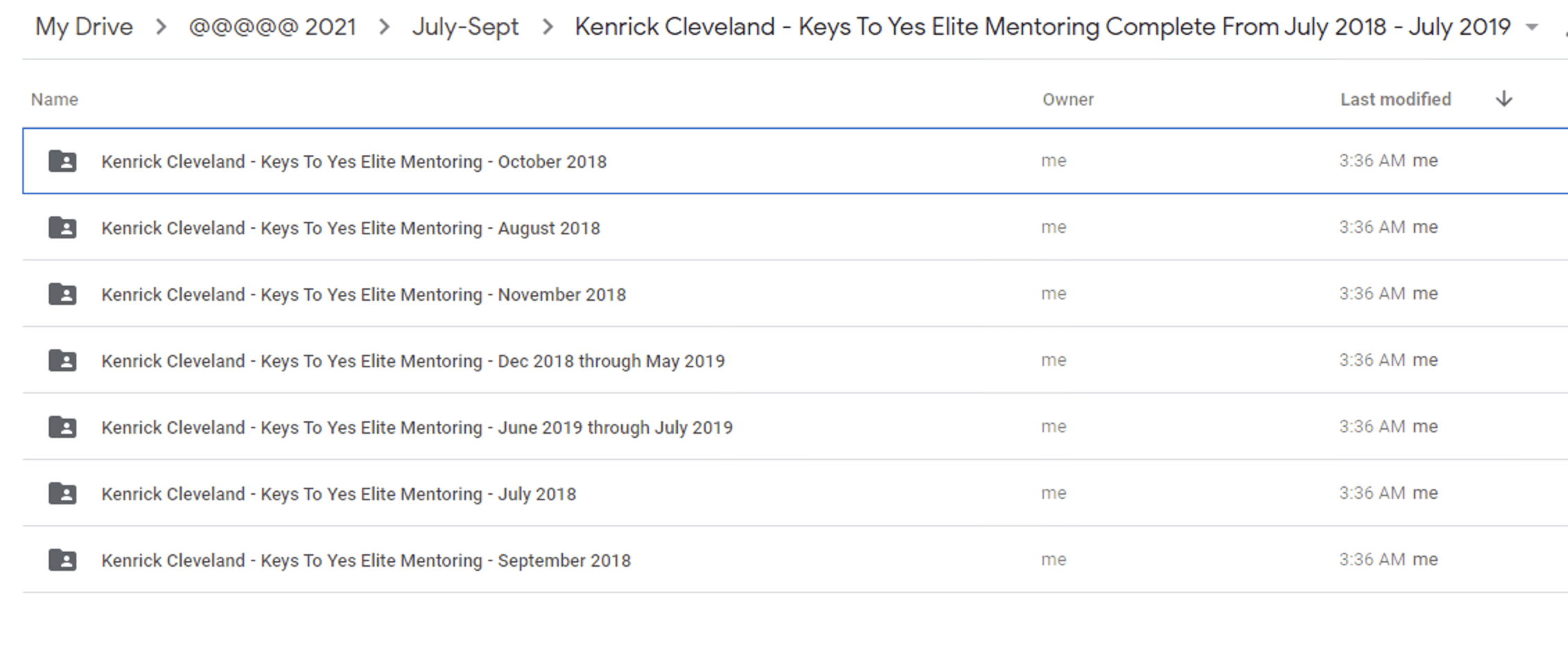Click the July 2018 shared folder icon

[62, 493]
